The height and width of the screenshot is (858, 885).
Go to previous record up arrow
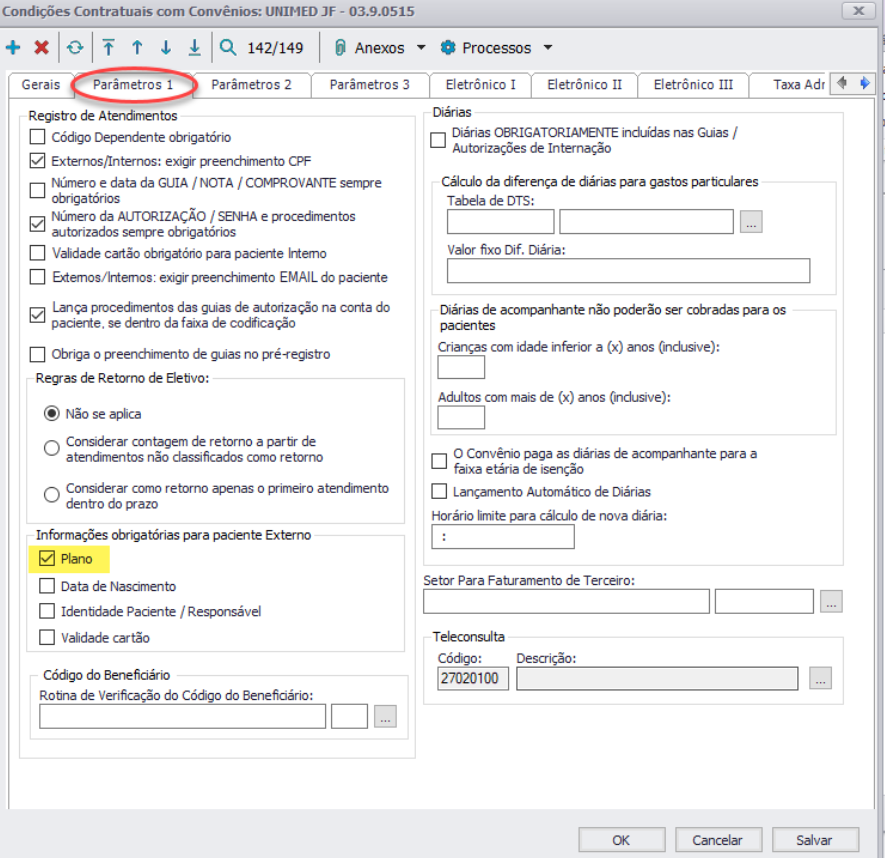137,47
